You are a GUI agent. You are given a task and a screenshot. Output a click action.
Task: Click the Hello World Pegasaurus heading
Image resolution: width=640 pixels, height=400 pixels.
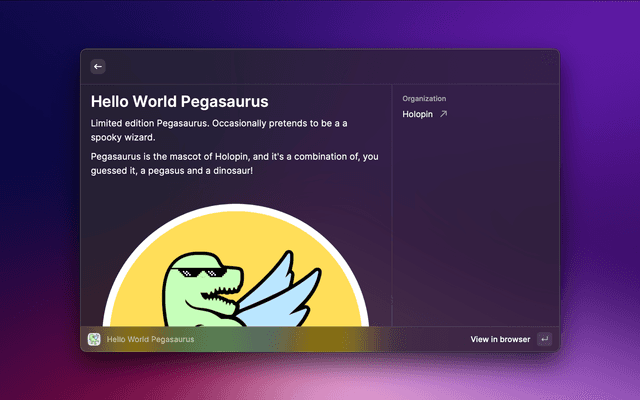(x=179, y=101)
